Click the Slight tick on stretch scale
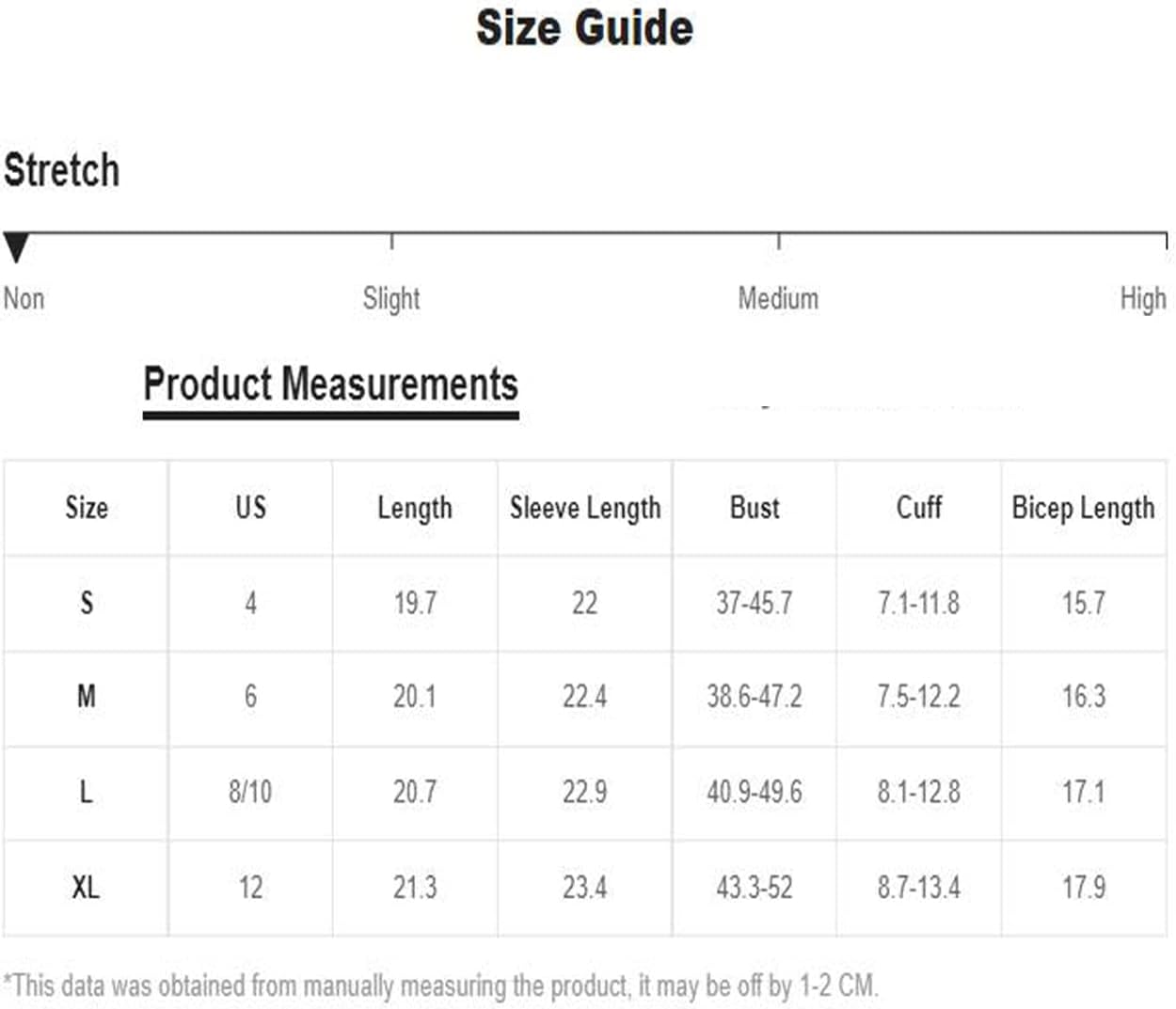This screenshot has height=1009, width=1176. [391, 241]
